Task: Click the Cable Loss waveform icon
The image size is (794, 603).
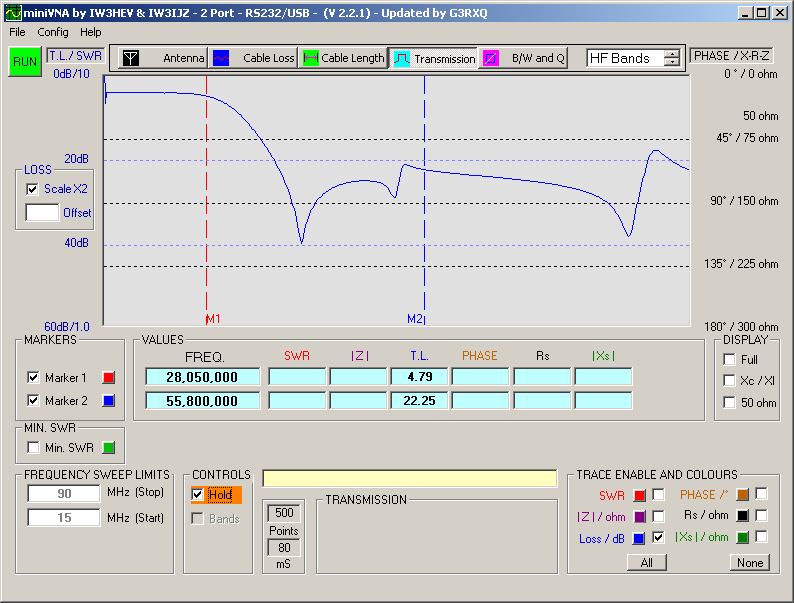Action: point(221,58)
